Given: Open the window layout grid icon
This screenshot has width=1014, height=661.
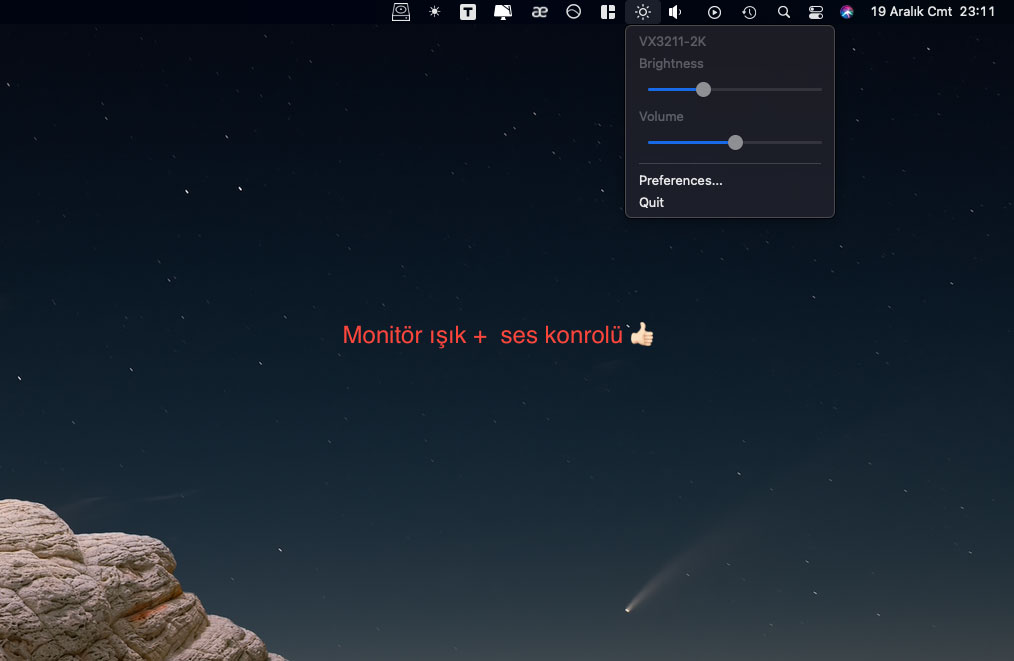Looking at the screenshot, I should tap(607, 12).
